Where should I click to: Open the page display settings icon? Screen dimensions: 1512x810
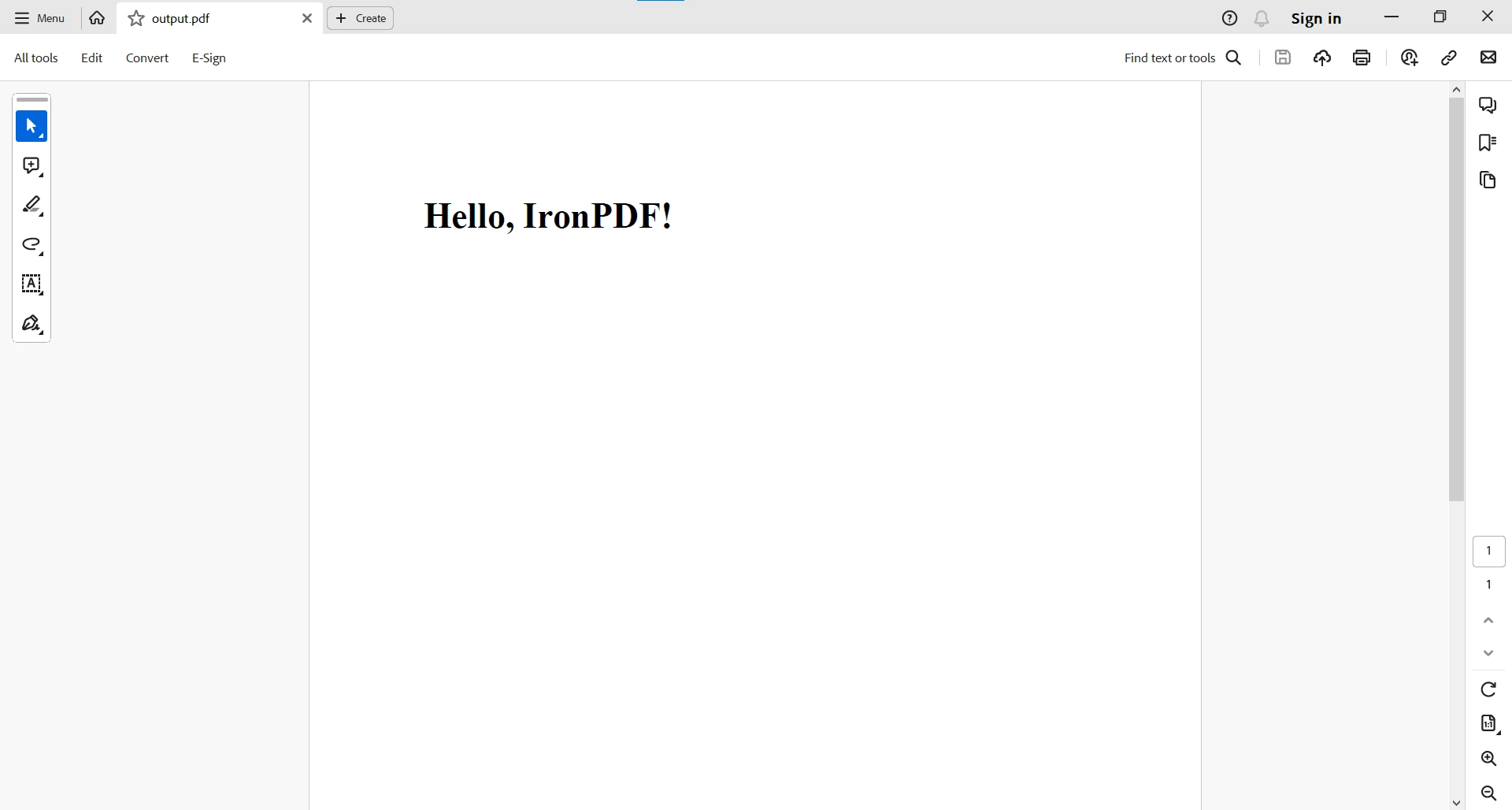1489,724
